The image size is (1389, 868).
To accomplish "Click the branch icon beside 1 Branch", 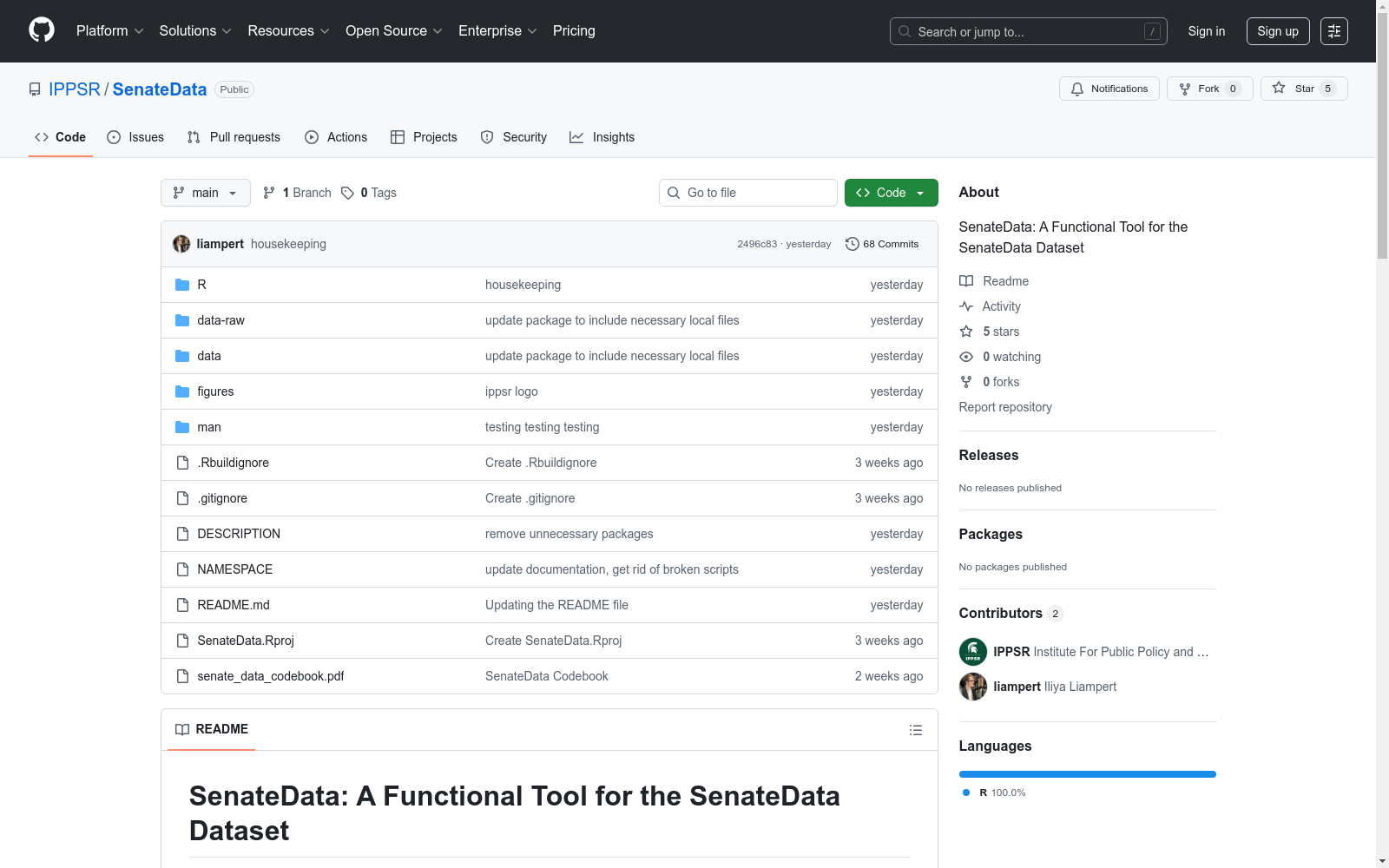I will [x=269, y=193].
